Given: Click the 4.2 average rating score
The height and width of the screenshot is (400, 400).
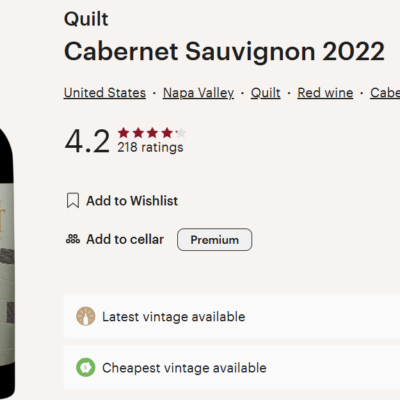Looking at the screenshot, I should pos(87,141).
